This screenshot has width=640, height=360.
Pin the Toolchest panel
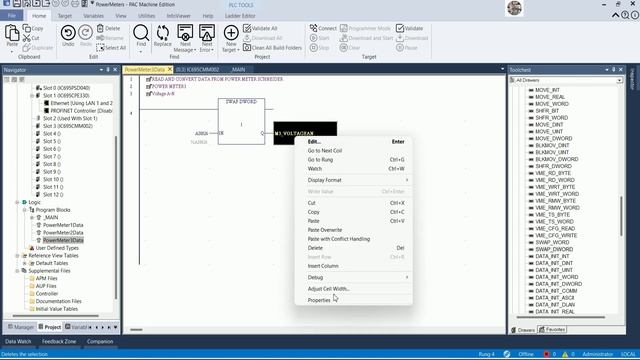[x=613, y=70]
